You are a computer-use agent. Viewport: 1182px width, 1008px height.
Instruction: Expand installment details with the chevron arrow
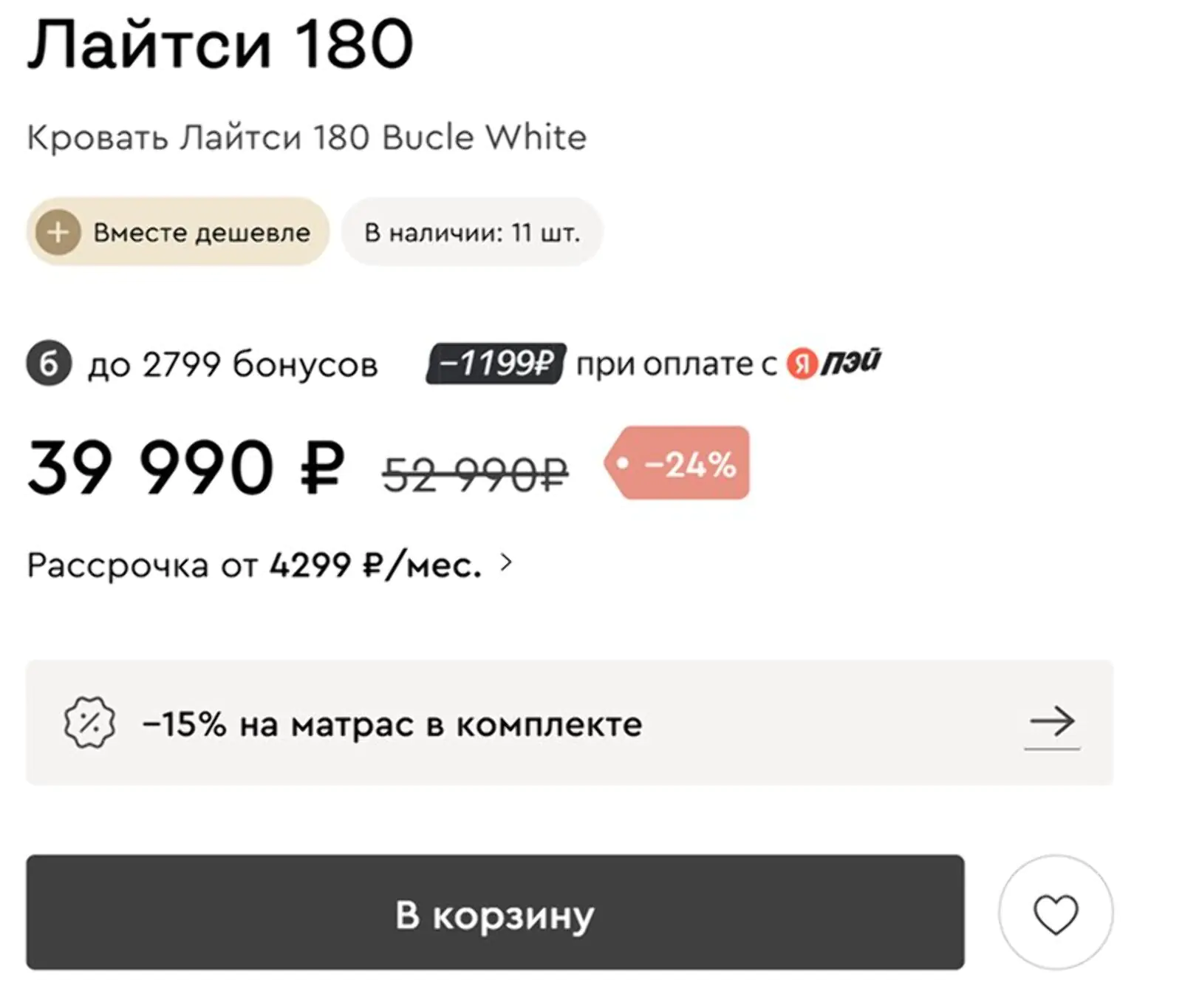[506, 563]
